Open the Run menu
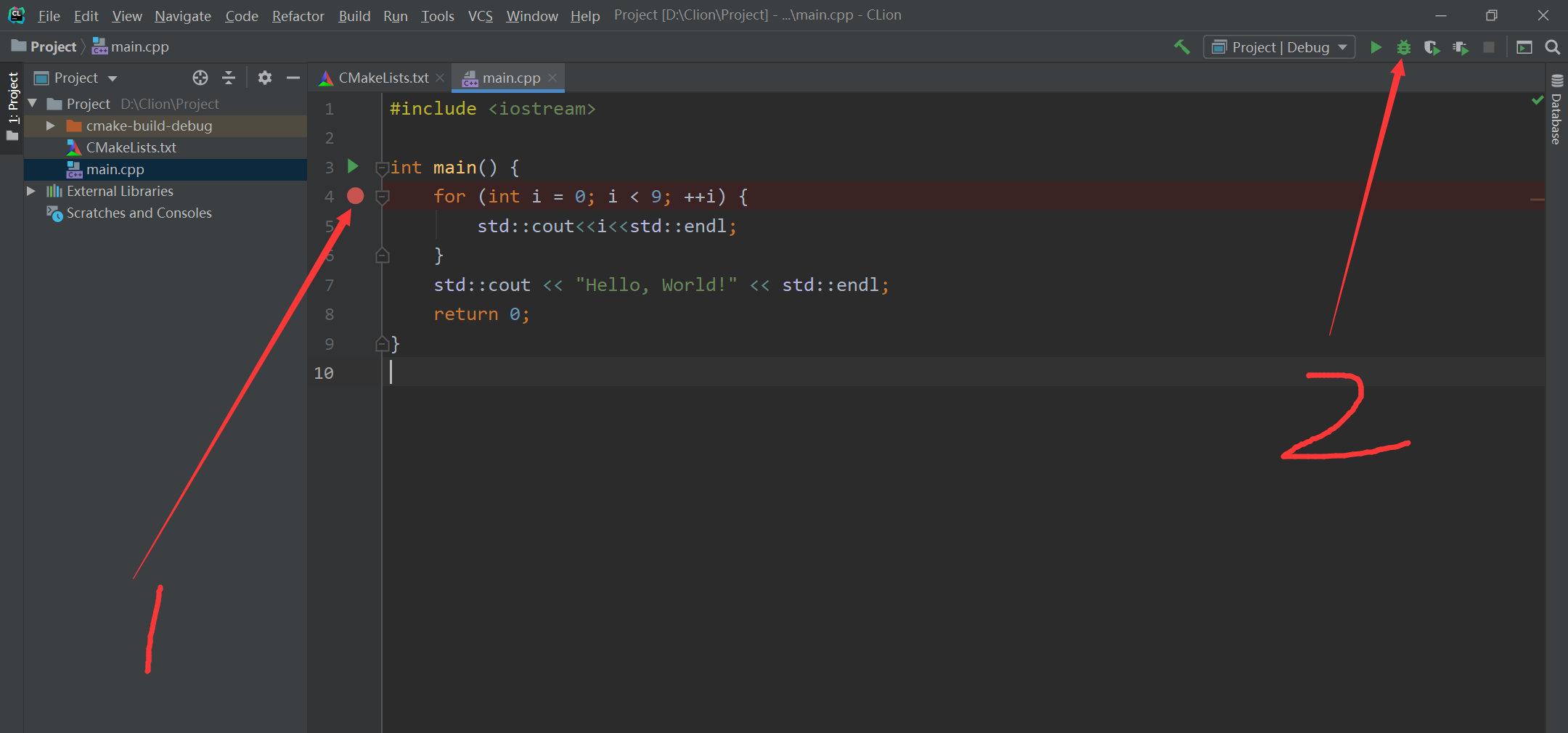The image size is (1568, 733). 395,15
